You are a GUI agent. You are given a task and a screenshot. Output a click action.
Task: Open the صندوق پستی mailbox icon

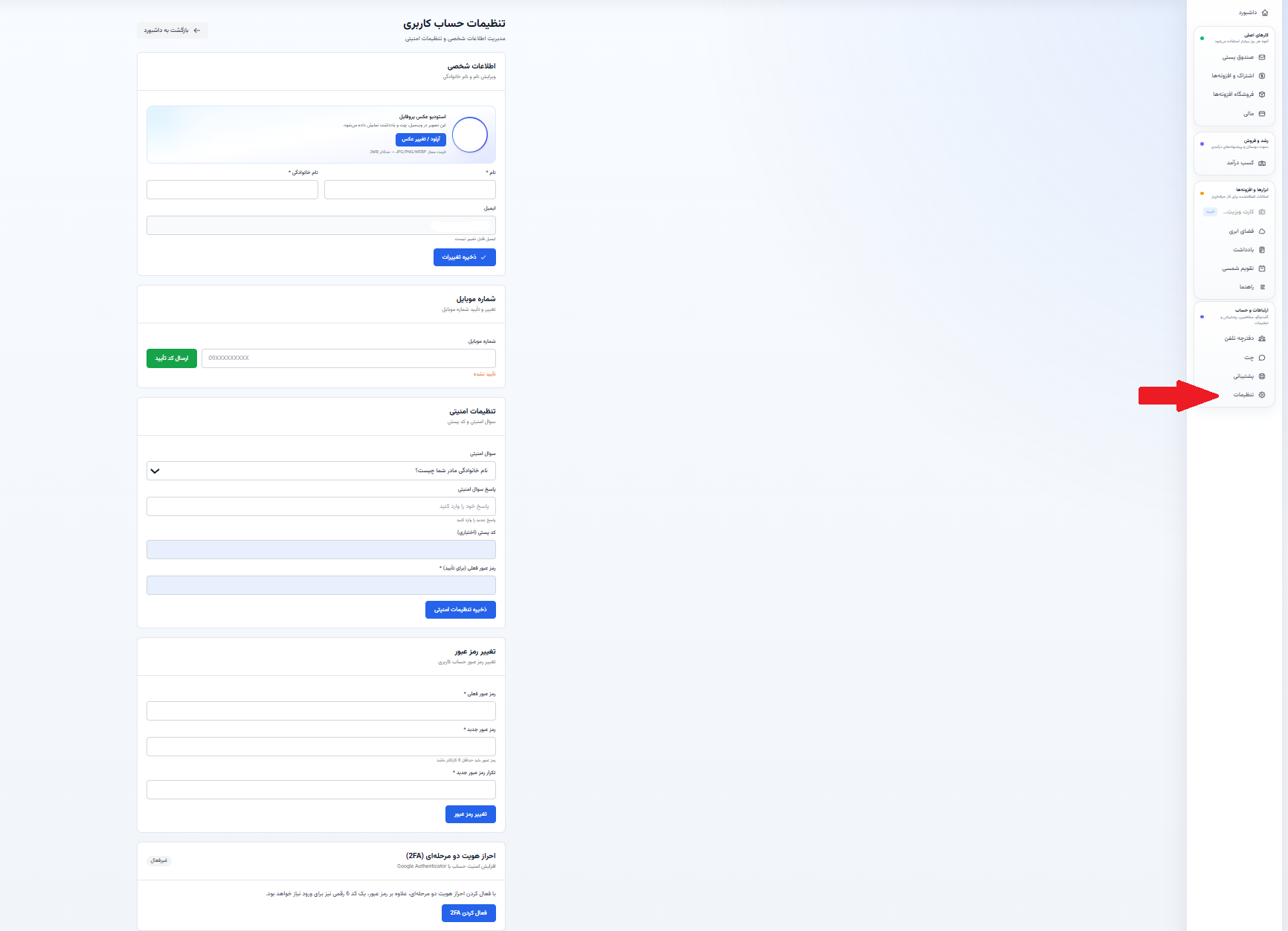[x=1262, y=57]
